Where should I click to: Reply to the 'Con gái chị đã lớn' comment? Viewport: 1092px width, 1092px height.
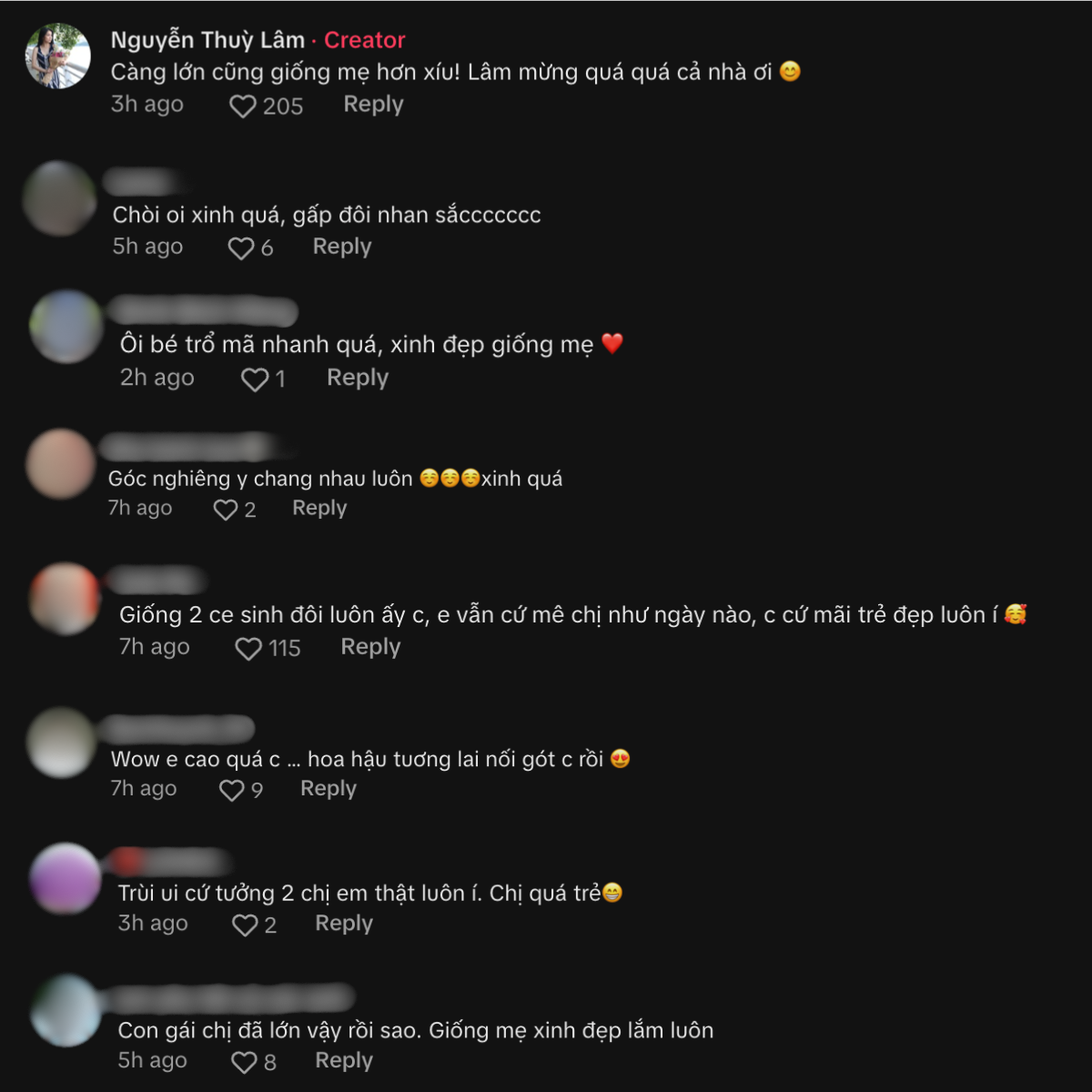click(344, 1061)
